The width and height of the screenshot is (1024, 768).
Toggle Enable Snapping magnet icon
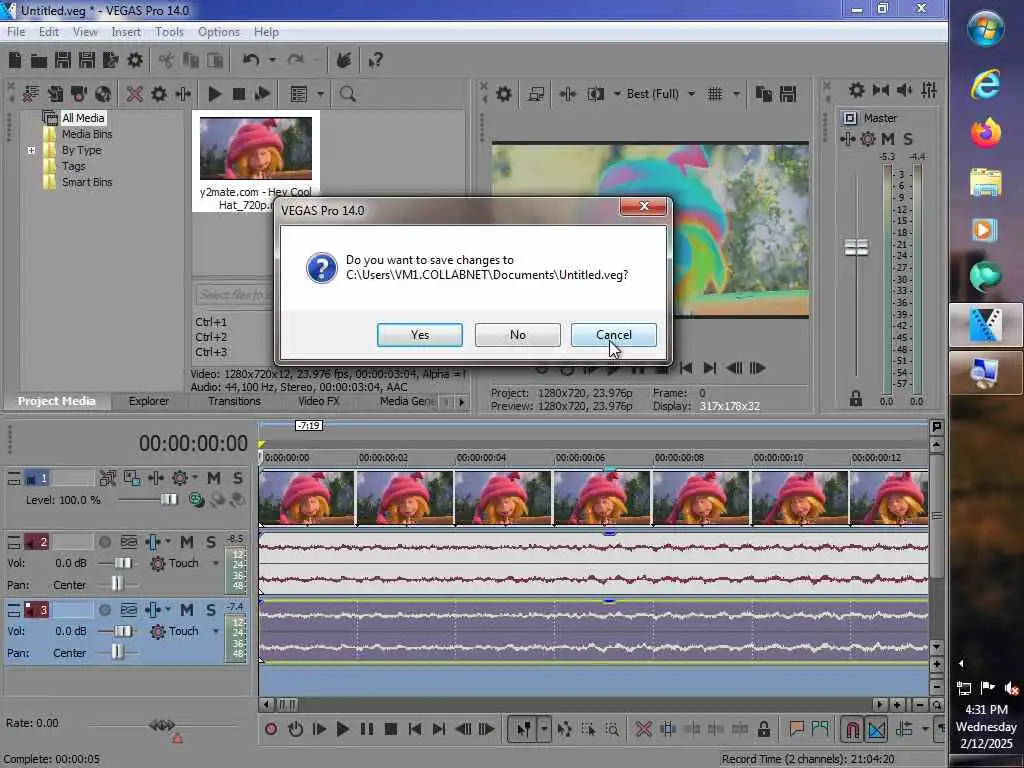(x=852, y=729)
